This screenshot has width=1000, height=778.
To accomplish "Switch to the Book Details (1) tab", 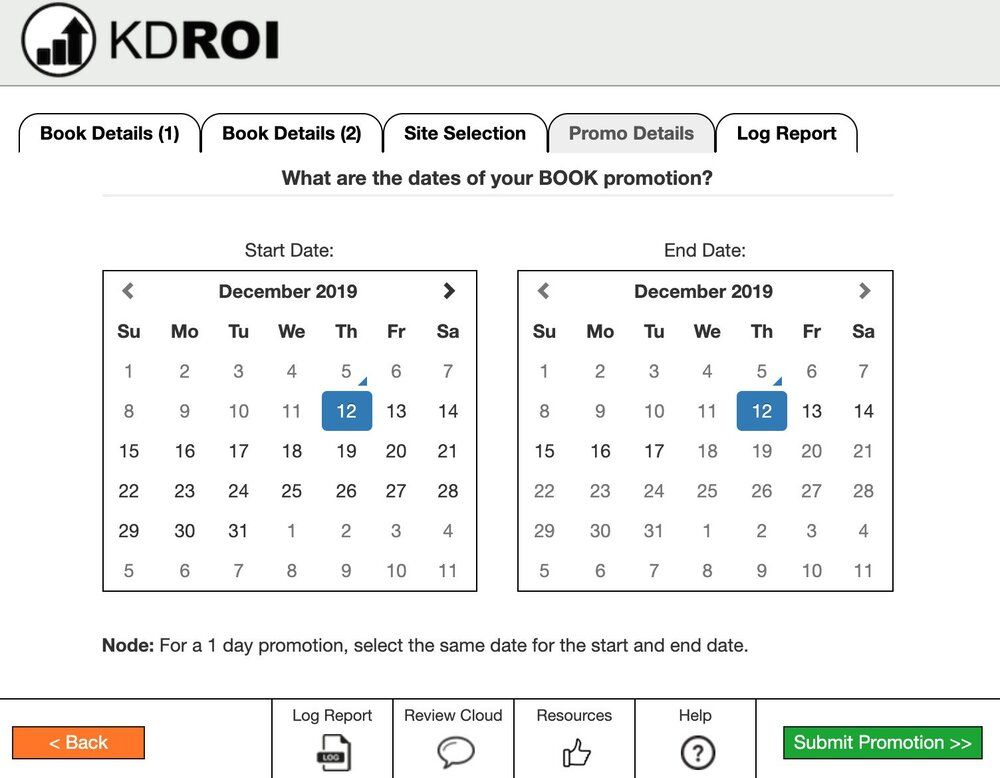I will [x=110, y=133].
